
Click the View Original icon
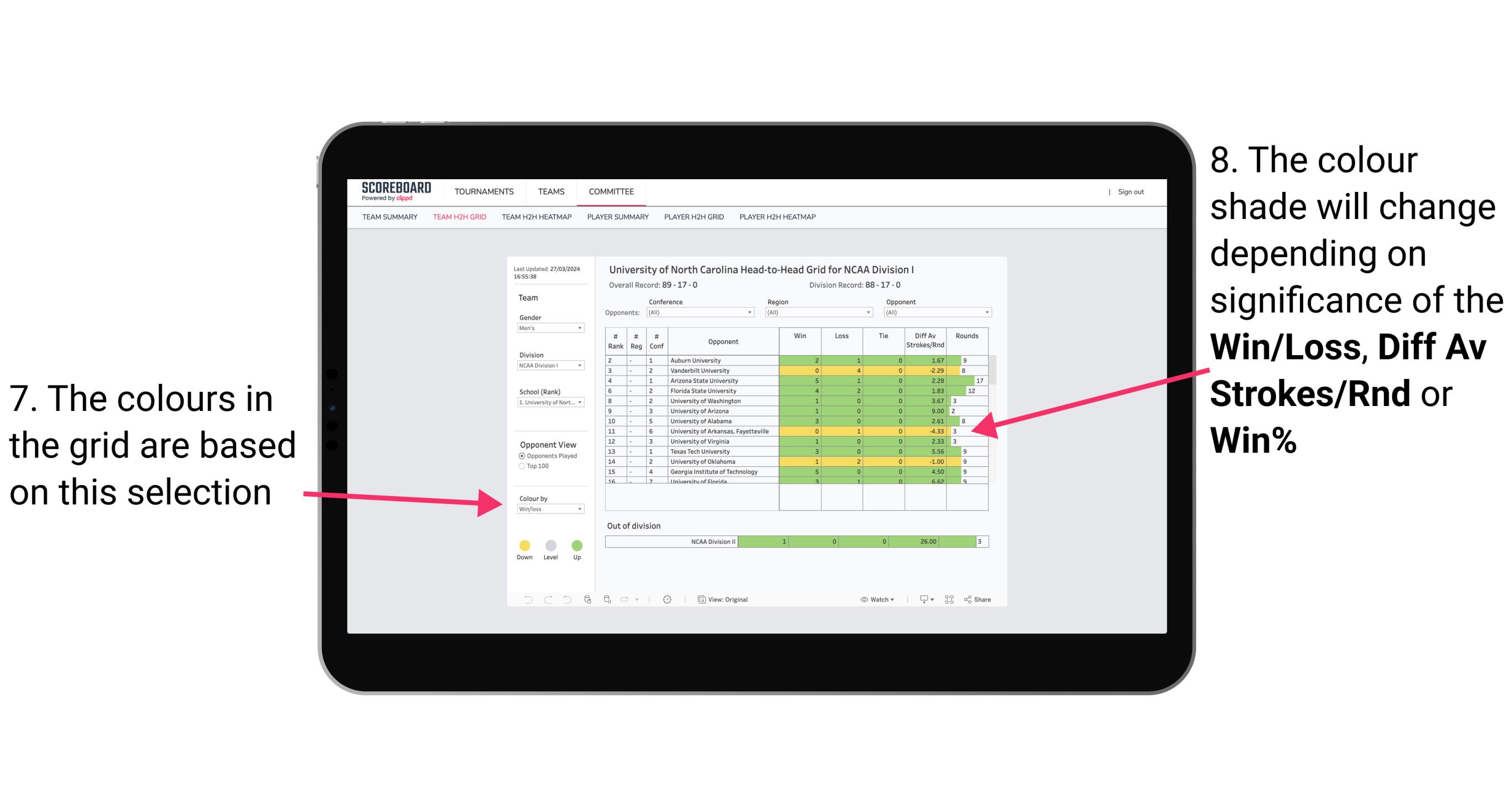pos(699,599)
